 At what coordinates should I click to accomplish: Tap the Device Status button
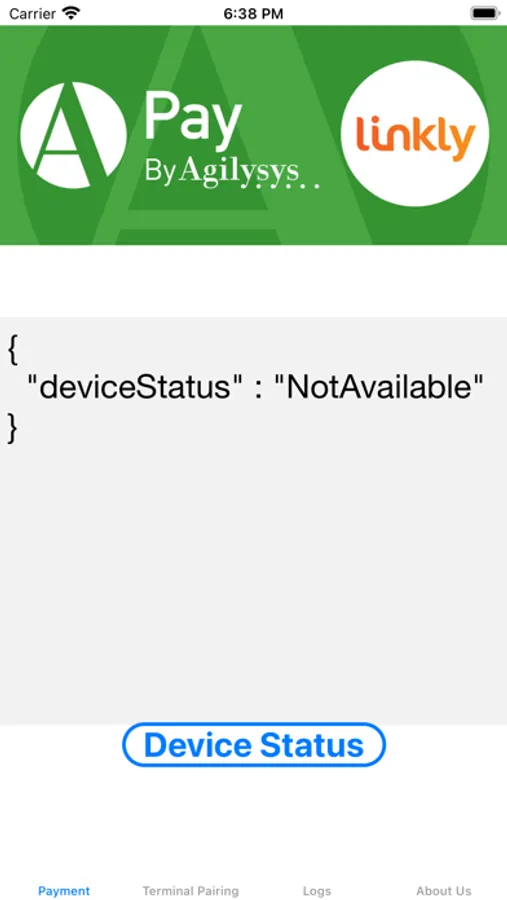(x=254, y=744)
